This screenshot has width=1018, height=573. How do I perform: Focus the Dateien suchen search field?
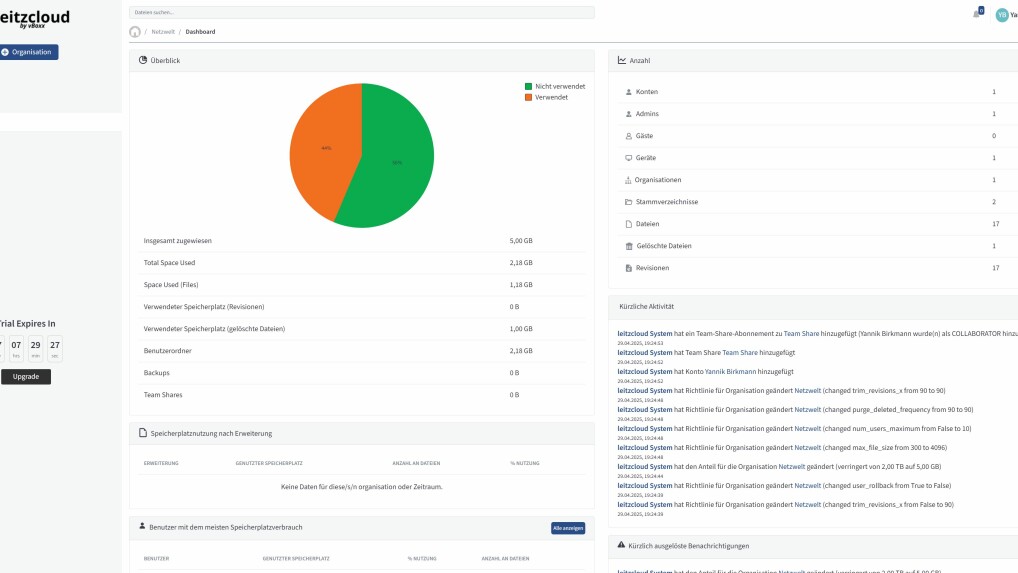tap(362, 12)
